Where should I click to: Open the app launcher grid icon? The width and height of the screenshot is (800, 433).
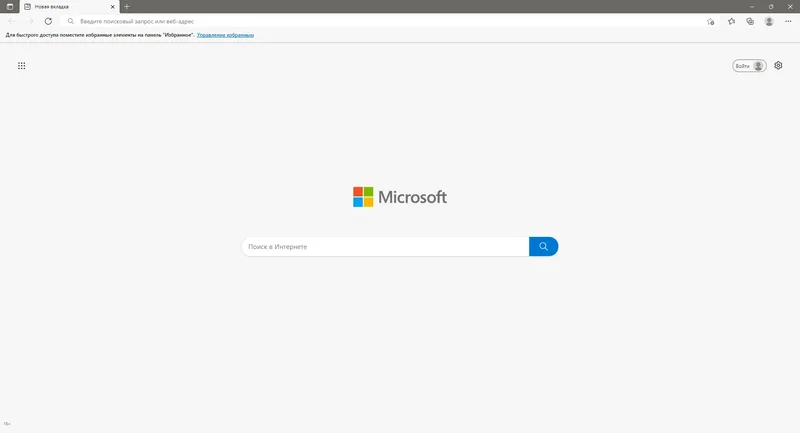(x=21, y=66)
